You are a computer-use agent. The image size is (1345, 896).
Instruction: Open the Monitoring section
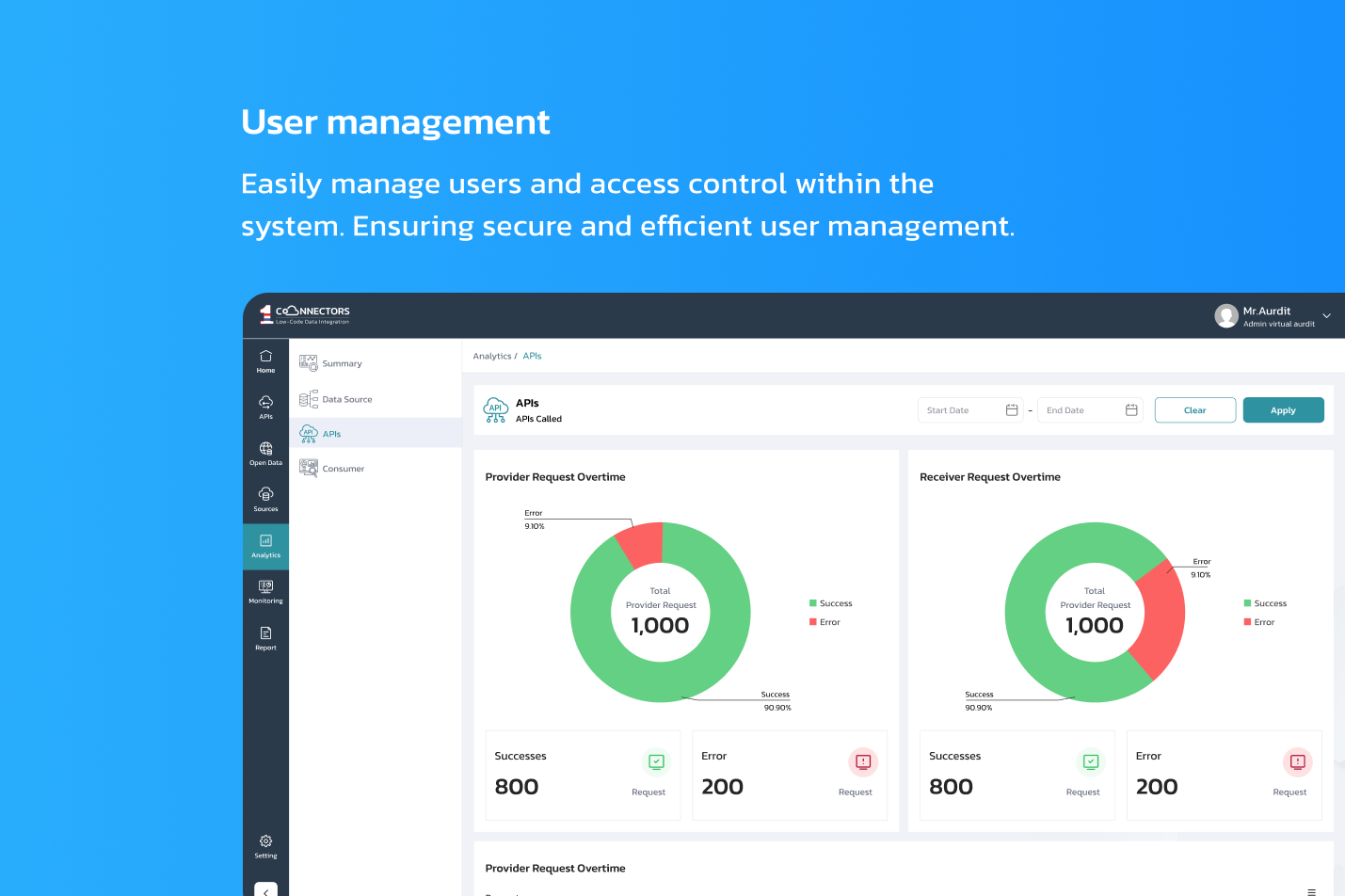(x=265, y=591)
